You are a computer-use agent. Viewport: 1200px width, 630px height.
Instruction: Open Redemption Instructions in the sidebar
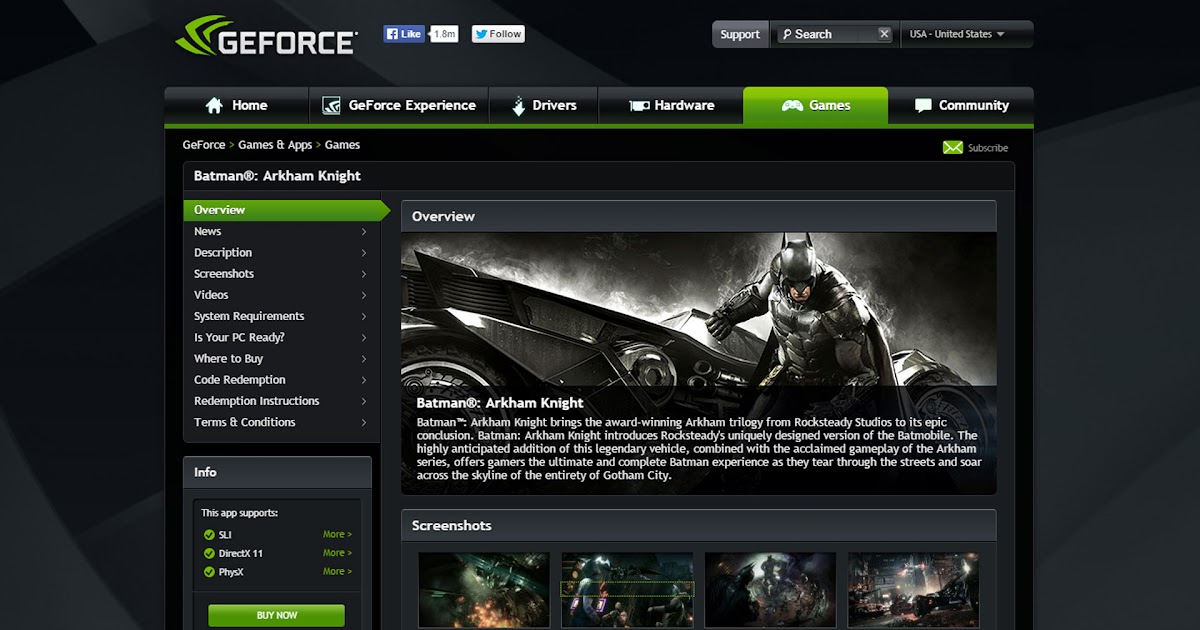point(281,401)
